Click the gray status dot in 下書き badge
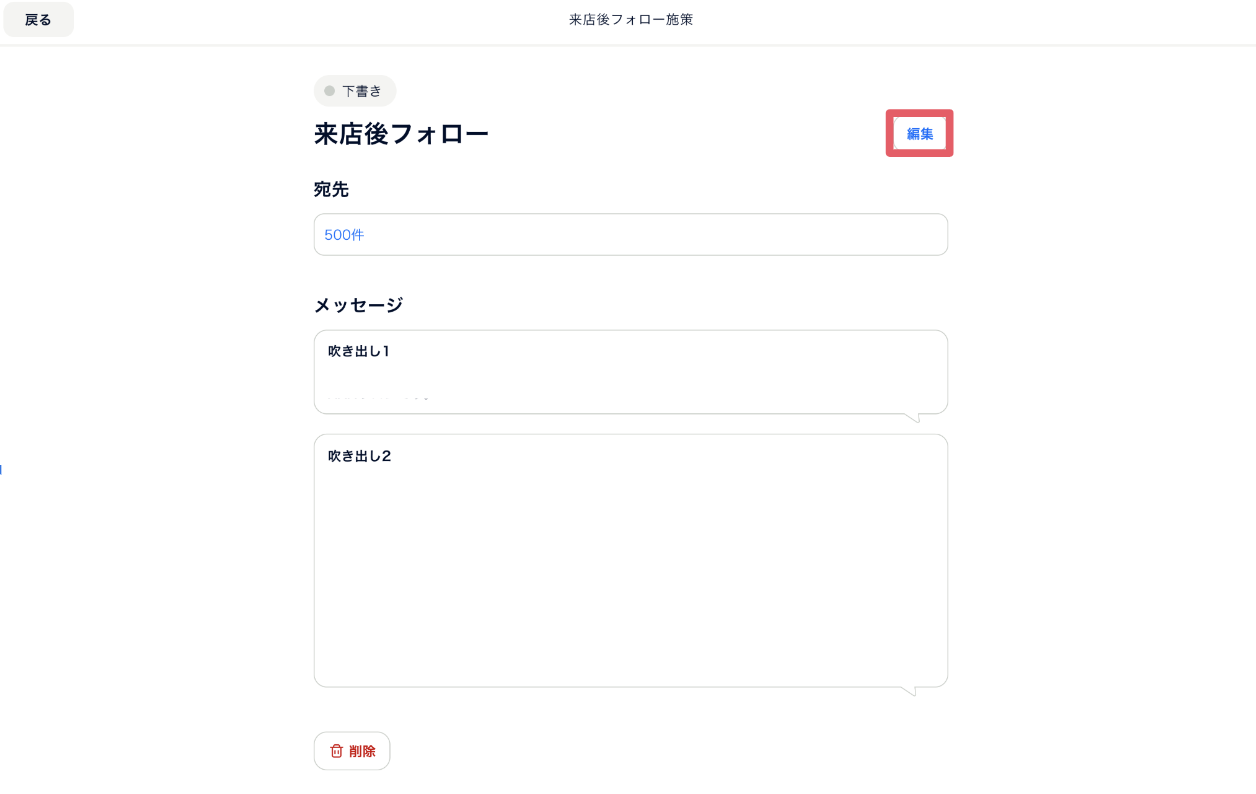The image size is (1256, 794). point(329,91)
